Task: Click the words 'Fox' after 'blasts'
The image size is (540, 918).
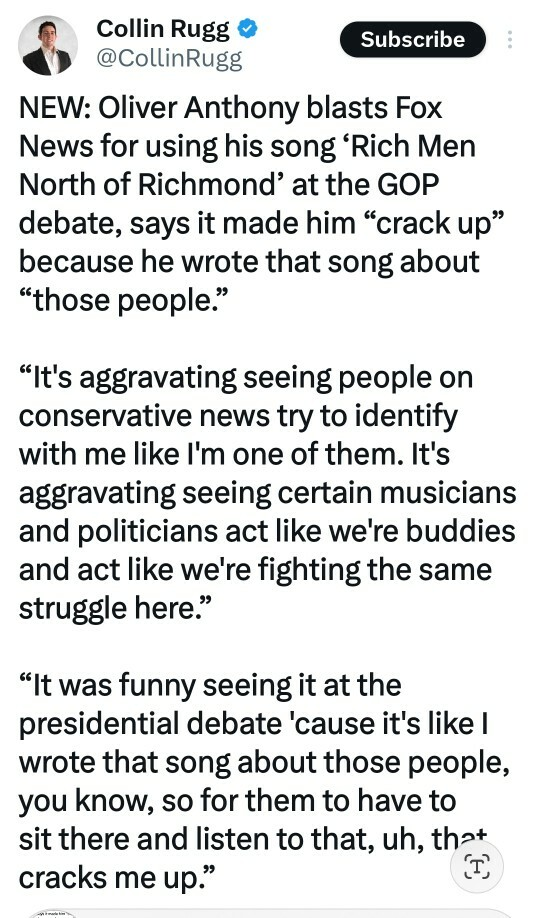Action: click(x=419, y=108)
